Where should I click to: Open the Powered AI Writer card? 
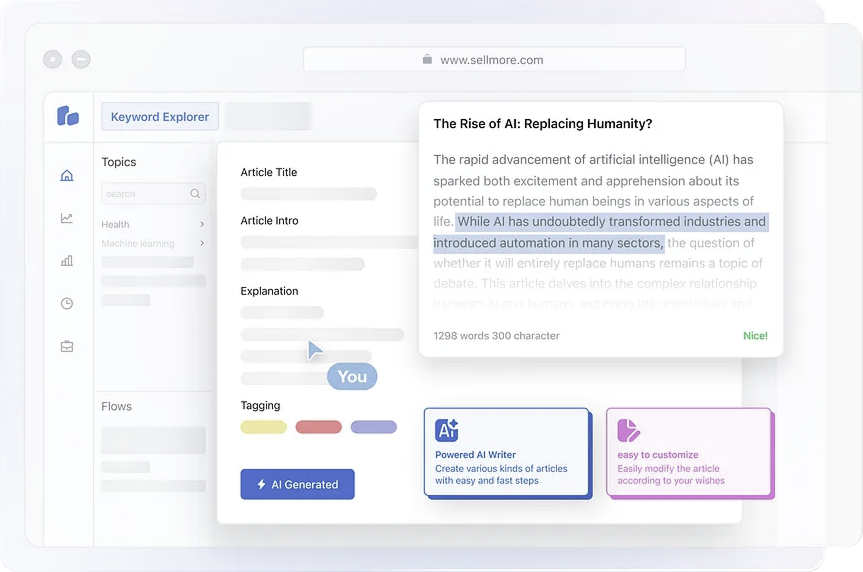pos(506,452)
